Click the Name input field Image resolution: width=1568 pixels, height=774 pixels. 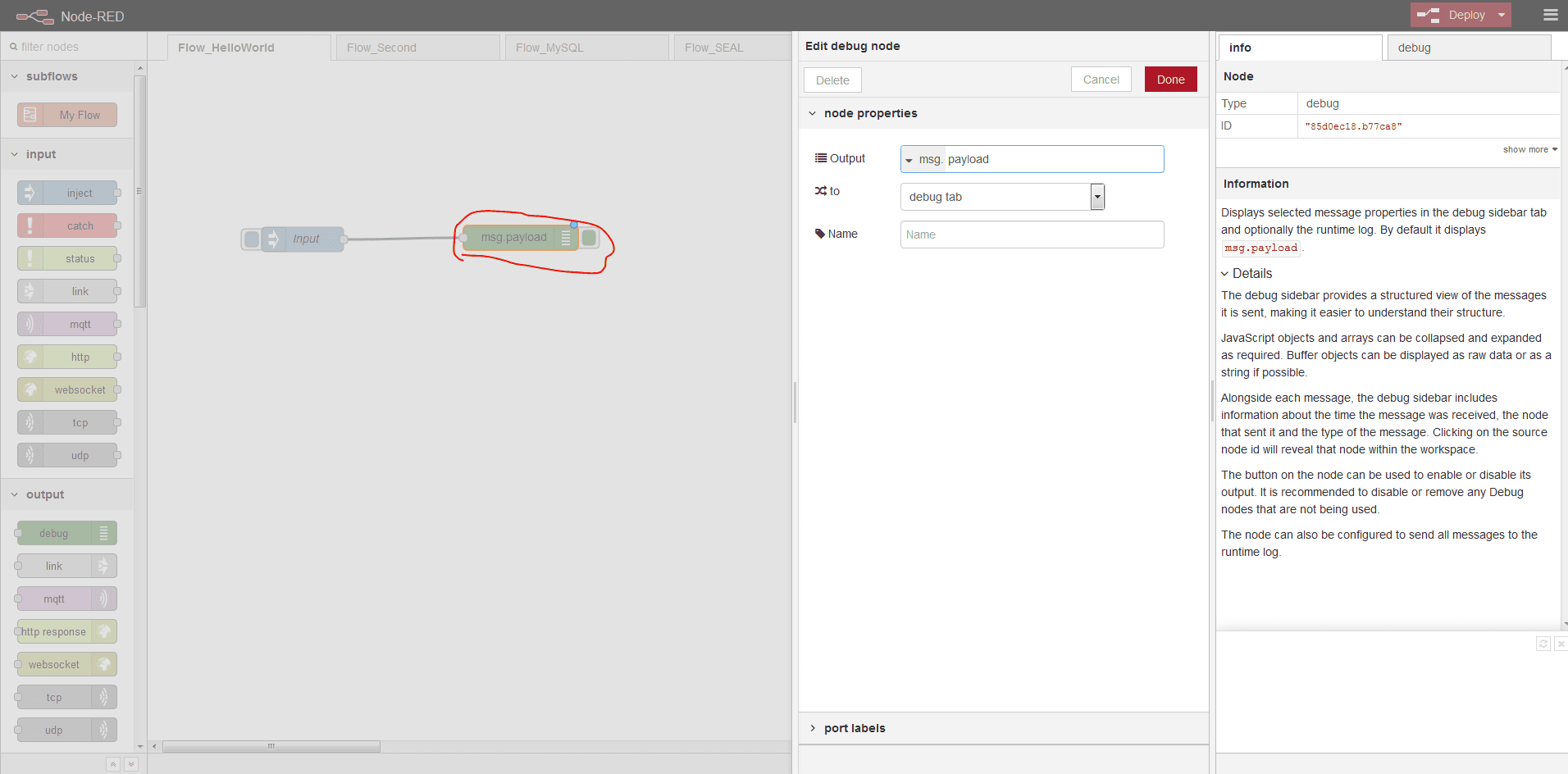click(1032, 234)
